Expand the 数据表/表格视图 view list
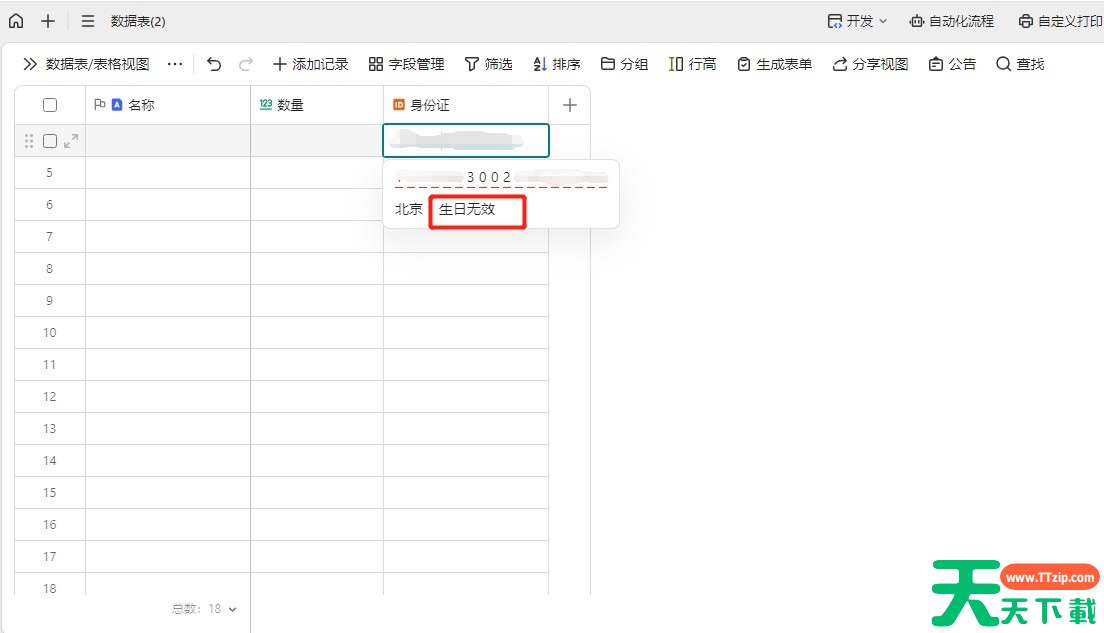Screen dimensions: 1104x633 (86, 64)
